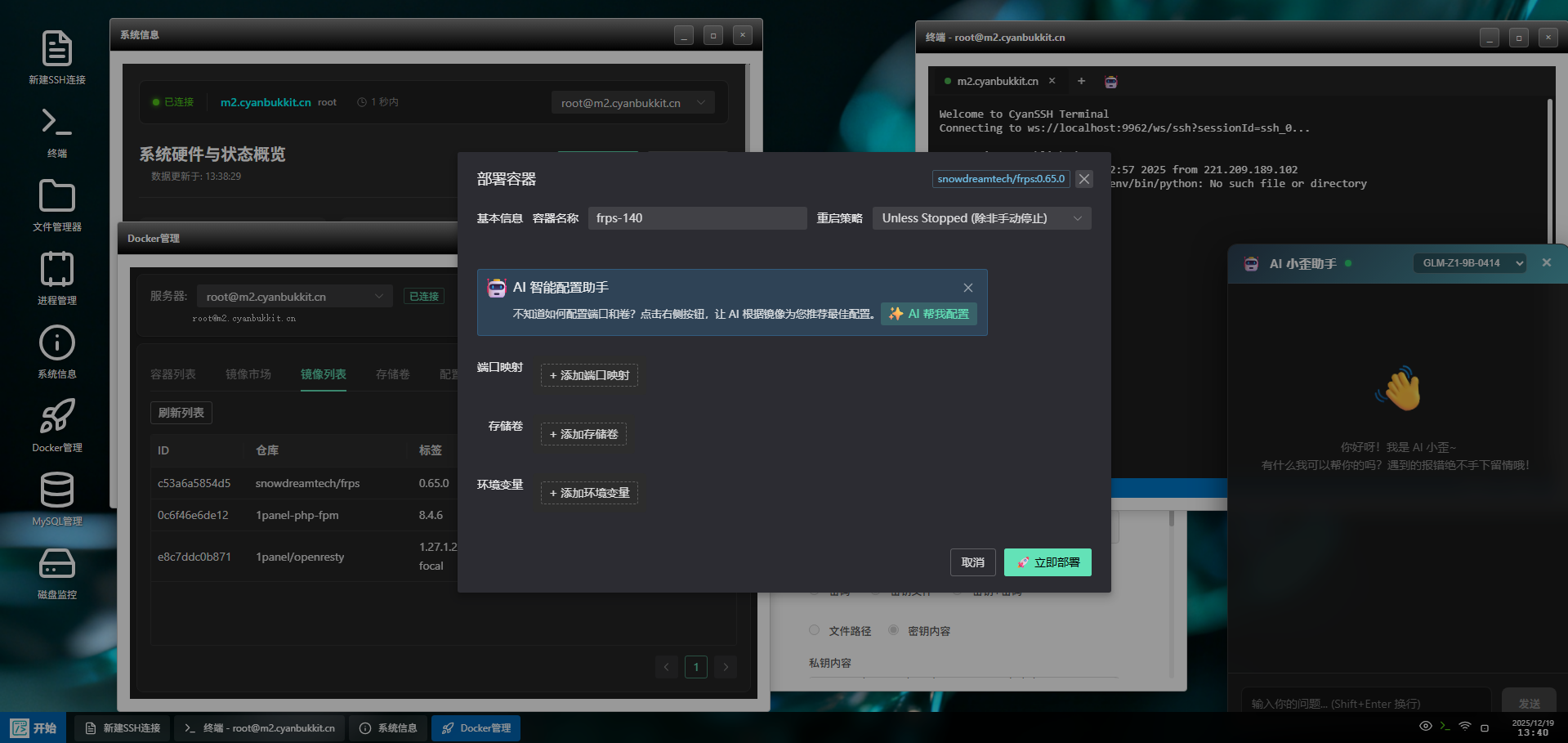
Task: Click m2.cyanbukkit.cn host in 系统信息
Action: point(266,102)
